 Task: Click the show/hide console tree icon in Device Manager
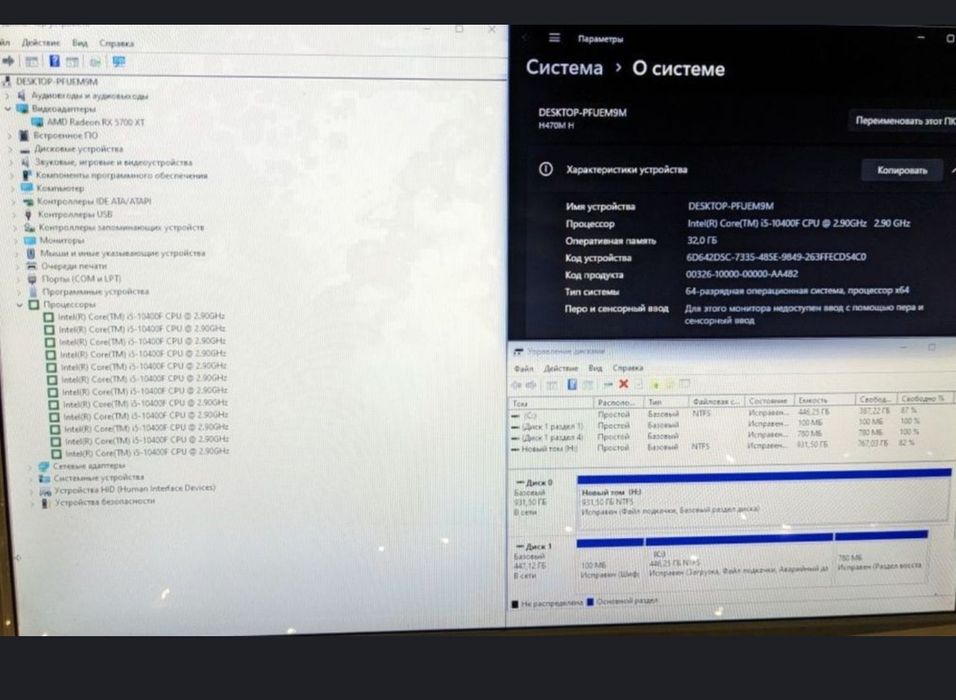click(31, 61)
